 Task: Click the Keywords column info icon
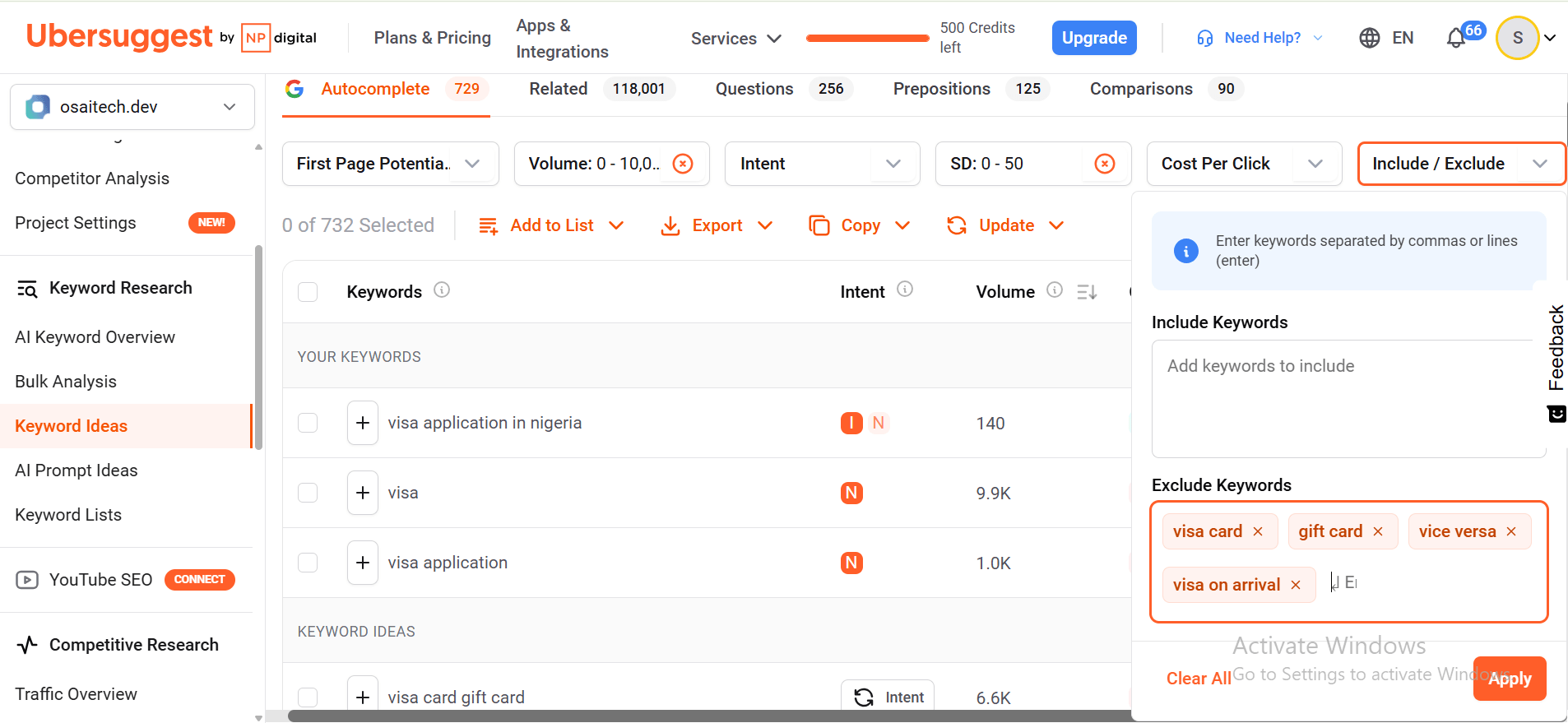tap(442, 290)
